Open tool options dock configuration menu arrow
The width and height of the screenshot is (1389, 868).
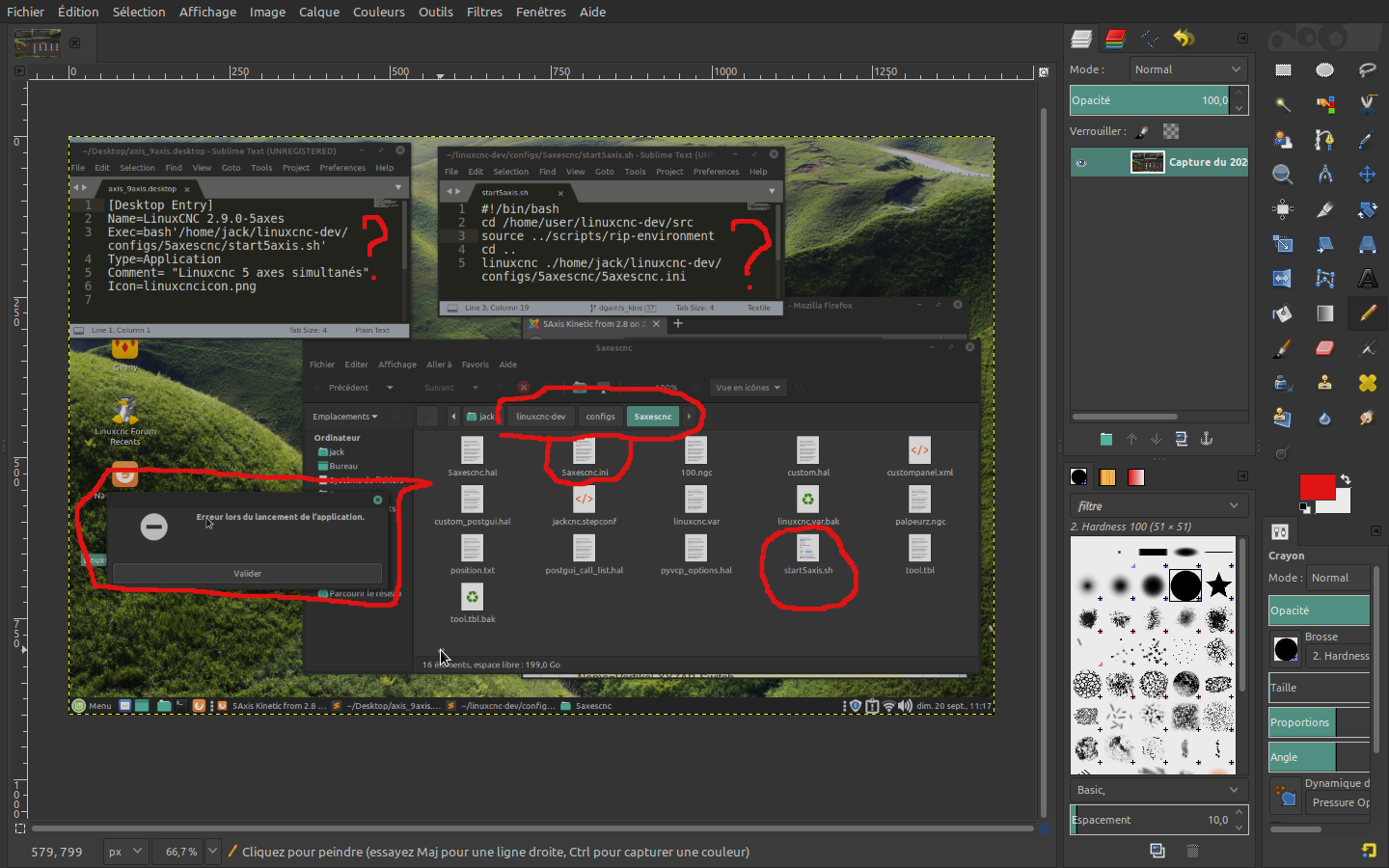pyautogui.click(x=1375, y=531)
